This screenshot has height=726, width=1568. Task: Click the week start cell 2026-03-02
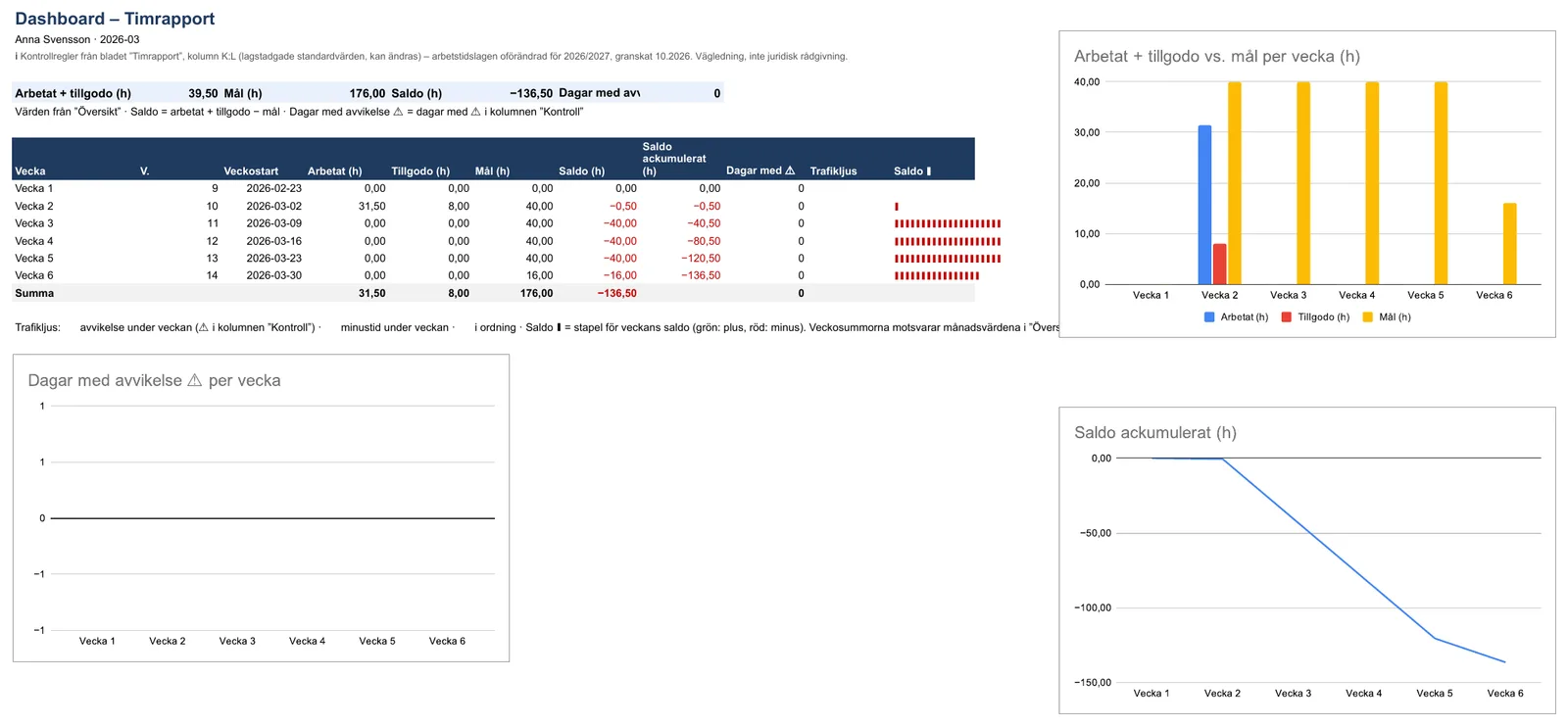point(274,207)
